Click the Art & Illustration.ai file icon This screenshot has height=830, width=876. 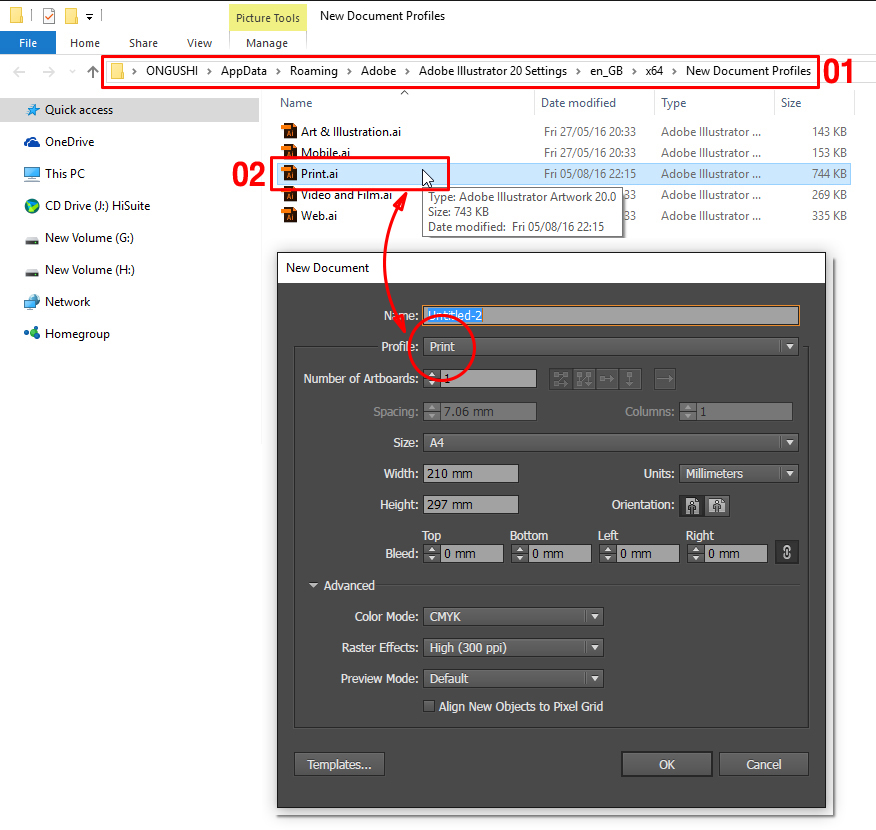tap(289, 131)
